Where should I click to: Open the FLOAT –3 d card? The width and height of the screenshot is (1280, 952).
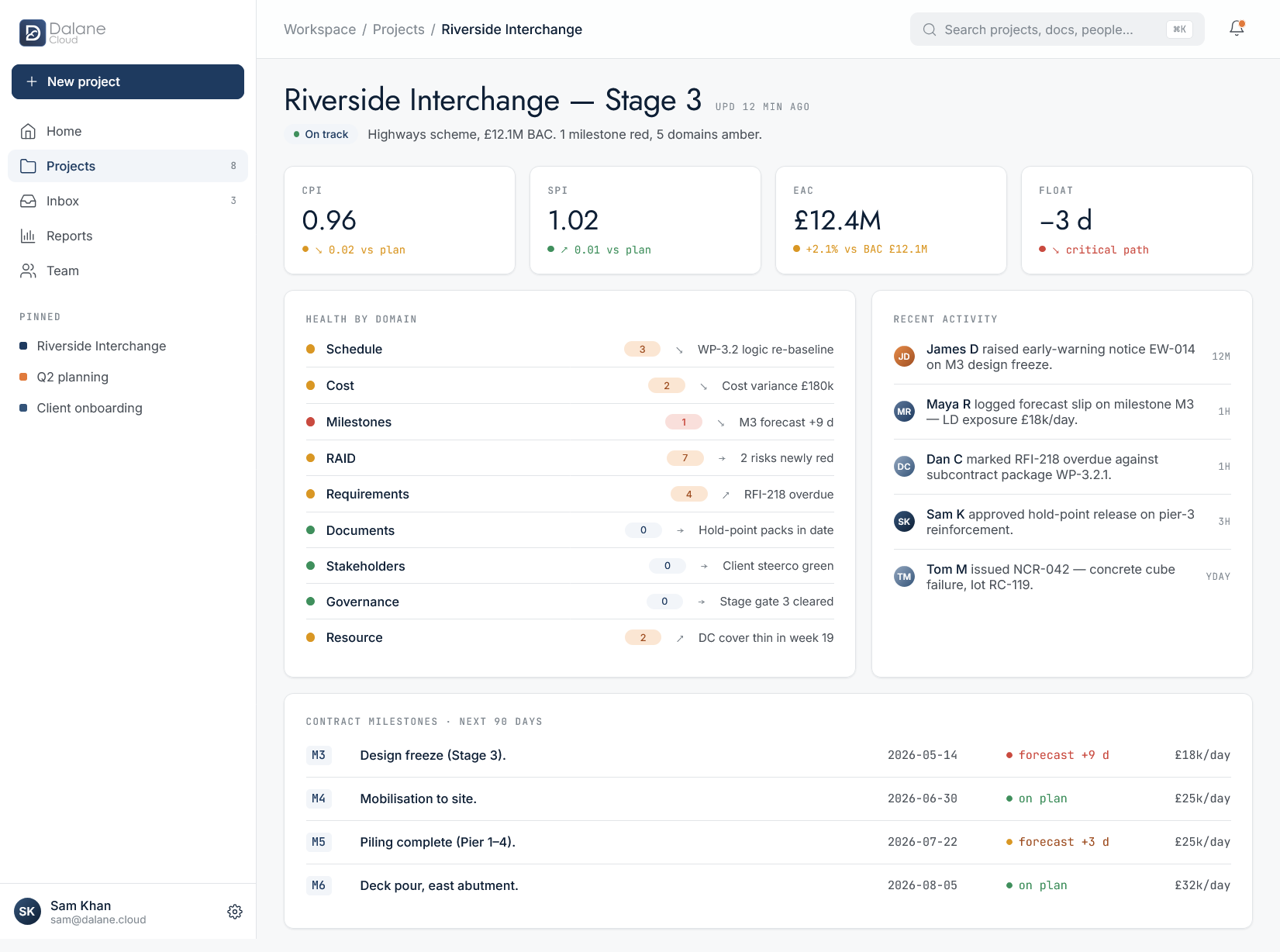(x=1137, y=220)
